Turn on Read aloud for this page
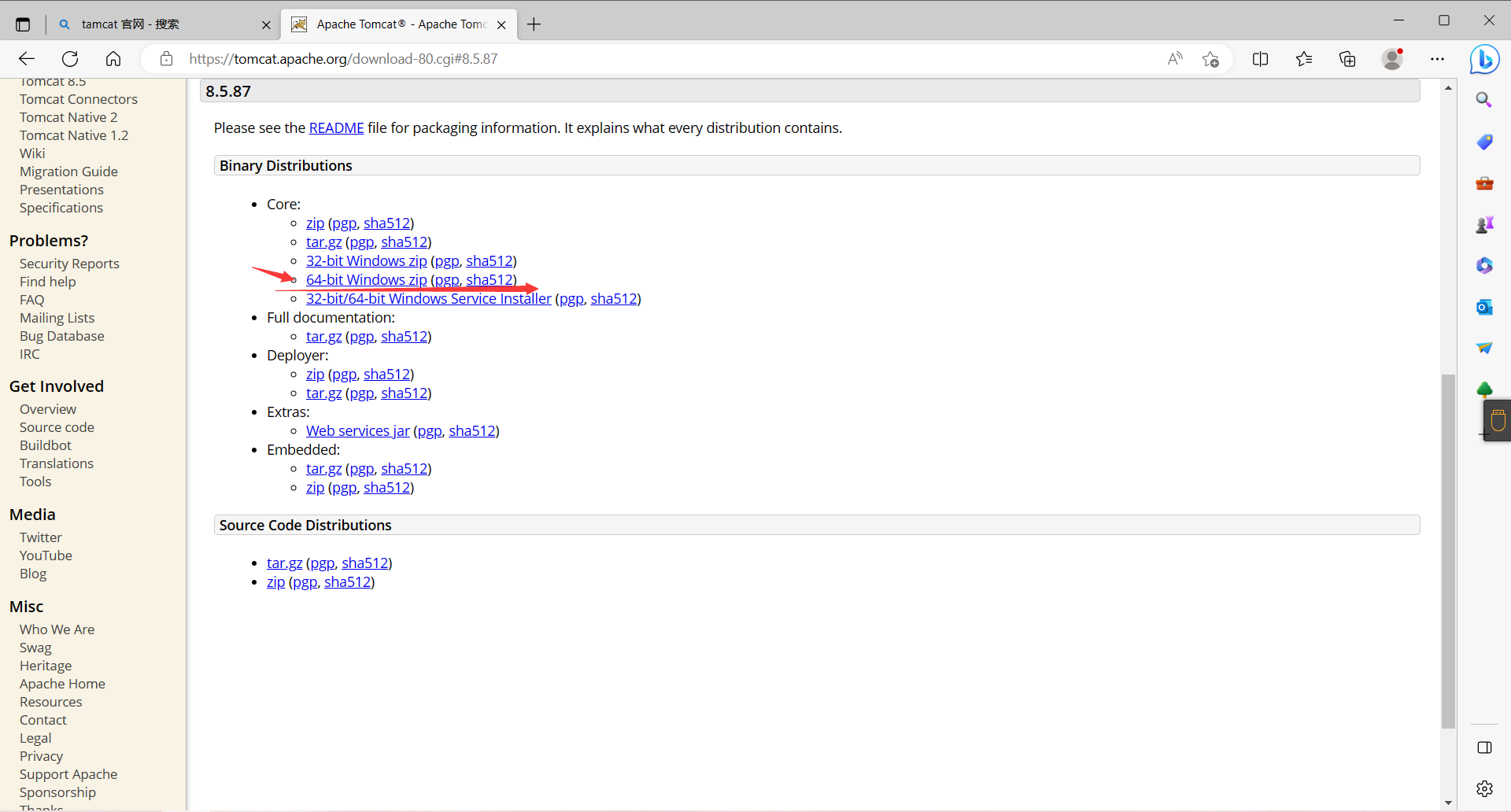The width and height of the screenshot is (1511, 812). pos(1175,59)
